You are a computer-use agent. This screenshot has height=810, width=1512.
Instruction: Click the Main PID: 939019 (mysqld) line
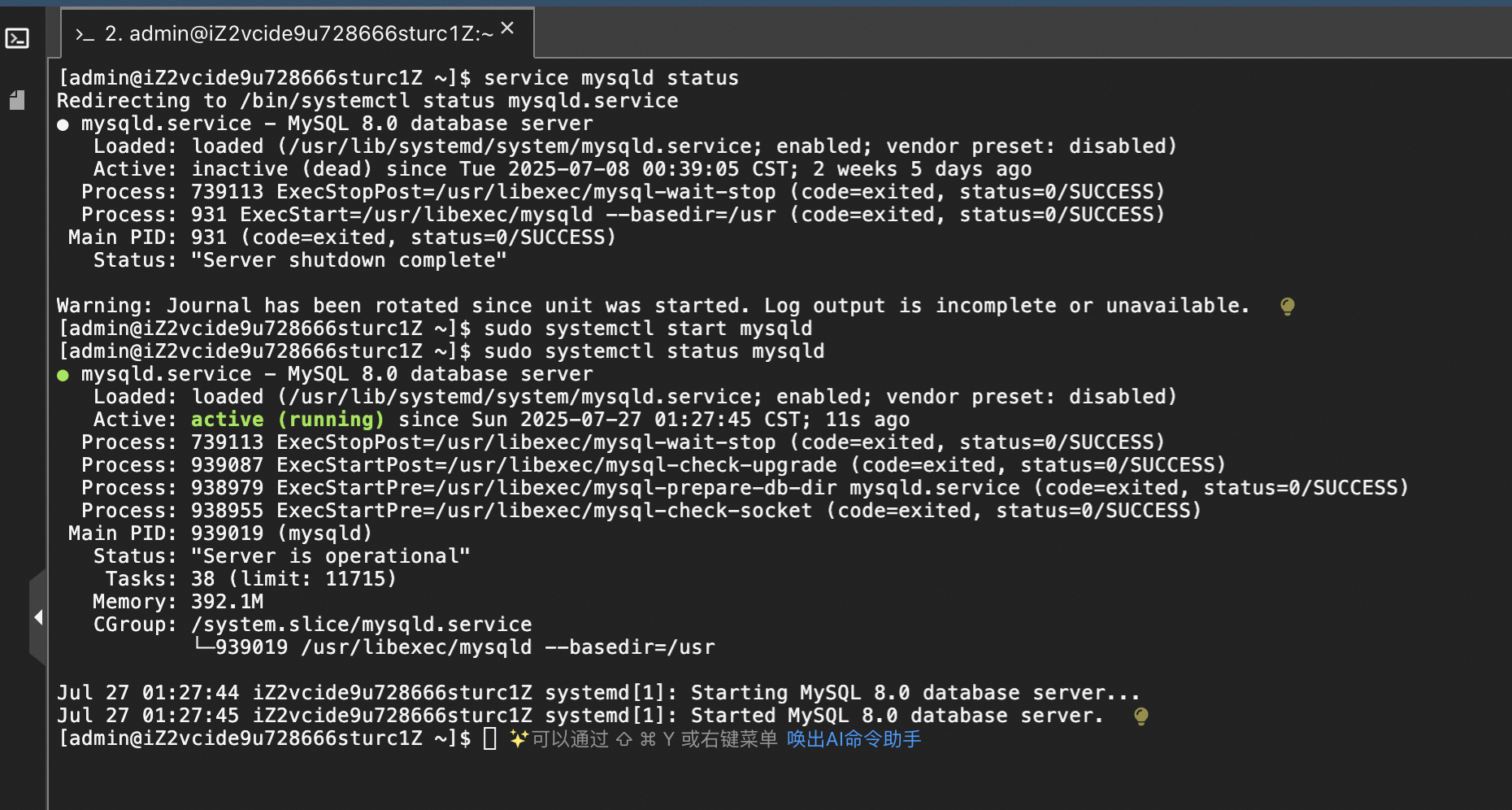pyautogui.click(x=220, y=533)
